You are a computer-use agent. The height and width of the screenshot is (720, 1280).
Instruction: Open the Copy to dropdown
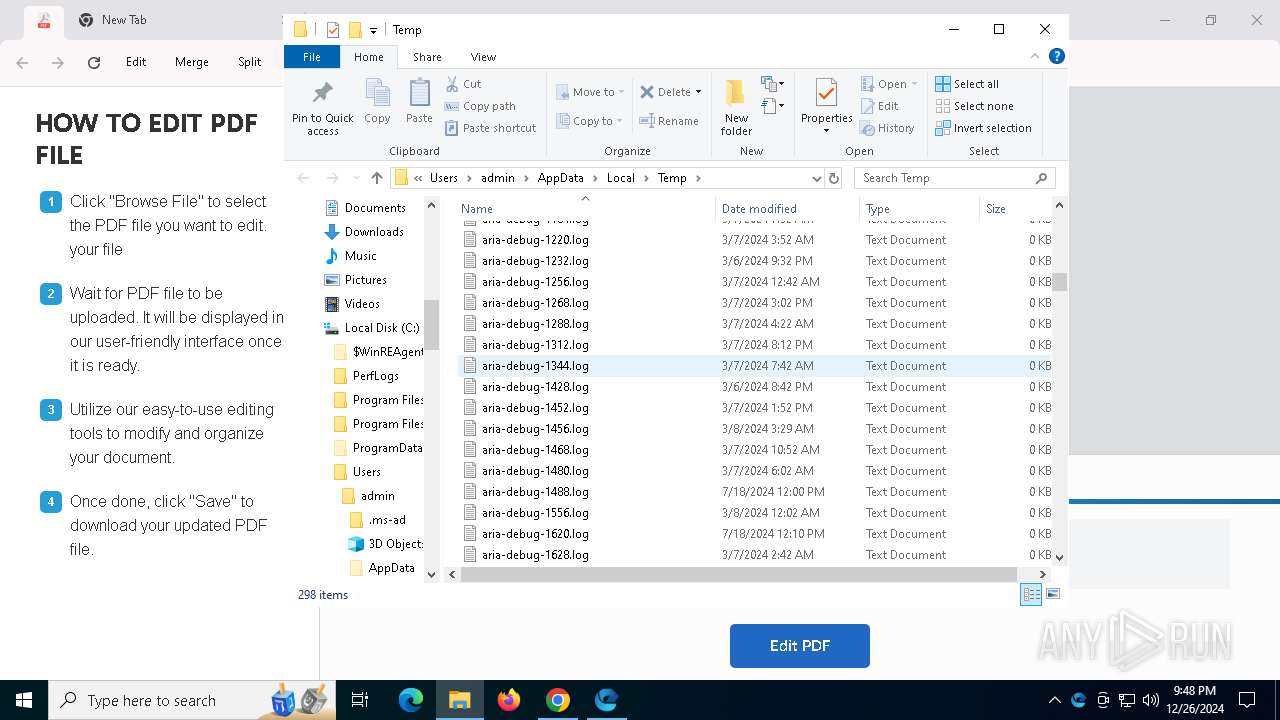[590, 121]
